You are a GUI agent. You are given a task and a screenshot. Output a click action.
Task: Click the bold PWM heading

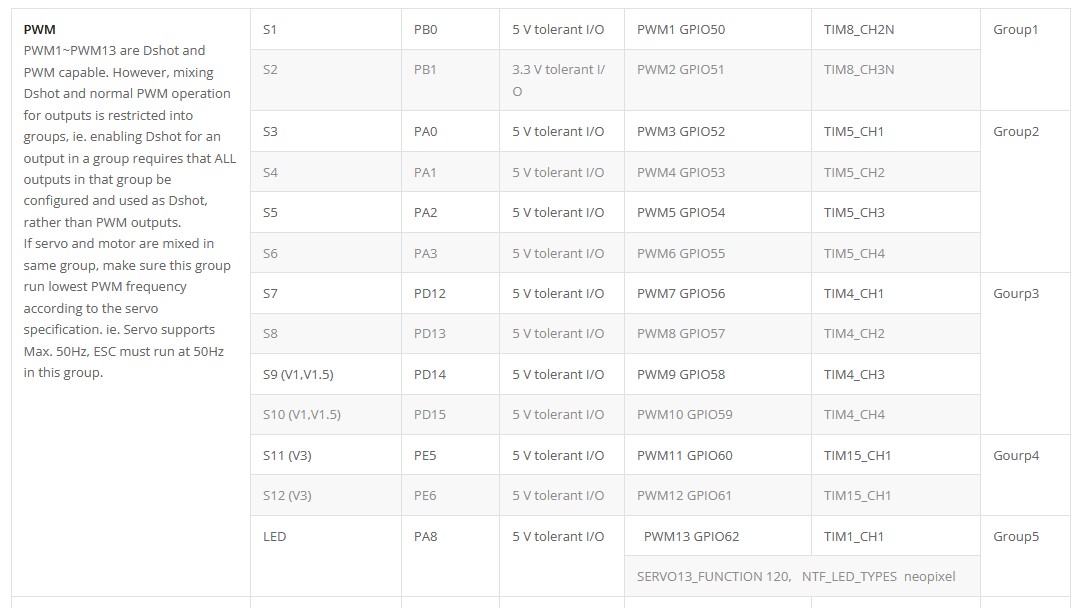(39, 30)
